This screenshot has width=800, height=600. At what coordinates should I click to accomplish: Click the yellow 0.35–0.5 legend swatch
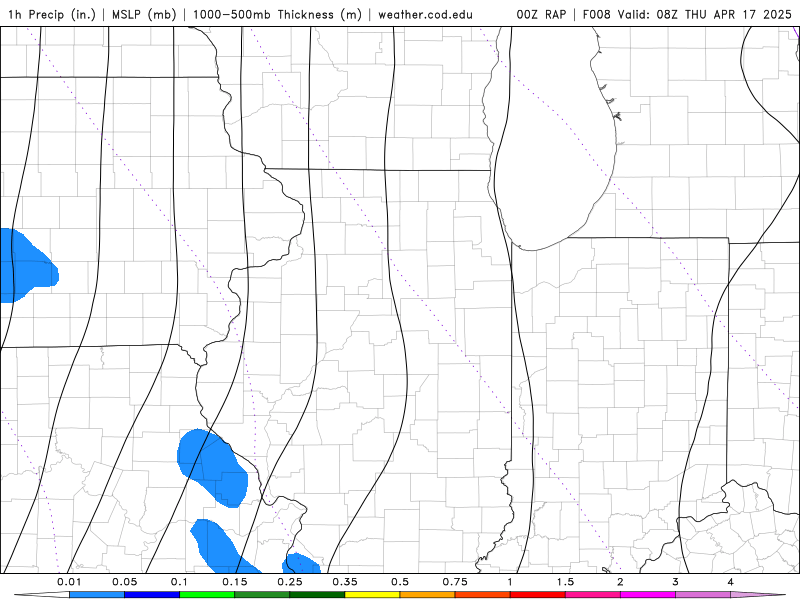[x=372, y=595]
